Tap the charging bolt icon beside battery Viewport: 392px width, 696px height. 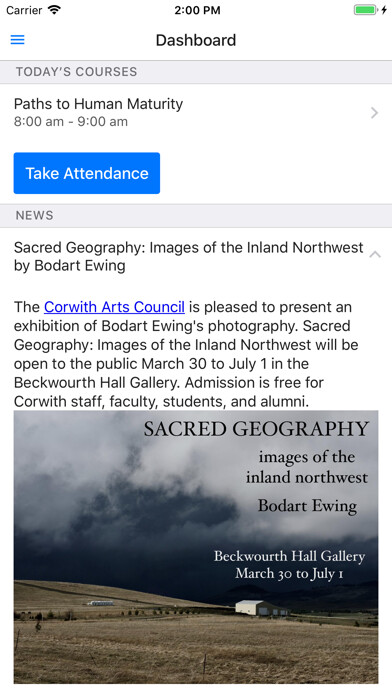[384, 10]
